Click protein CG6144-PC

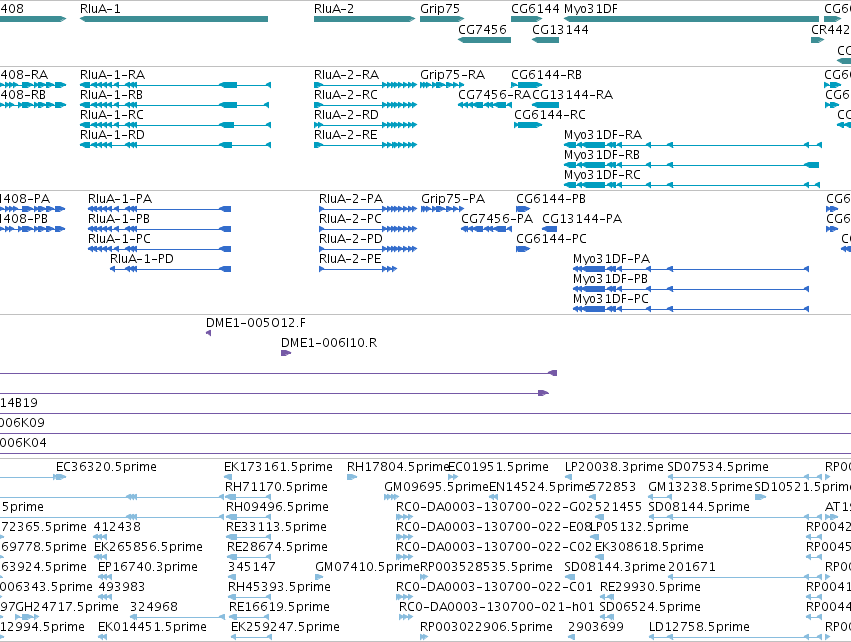[x=551, y=239]
